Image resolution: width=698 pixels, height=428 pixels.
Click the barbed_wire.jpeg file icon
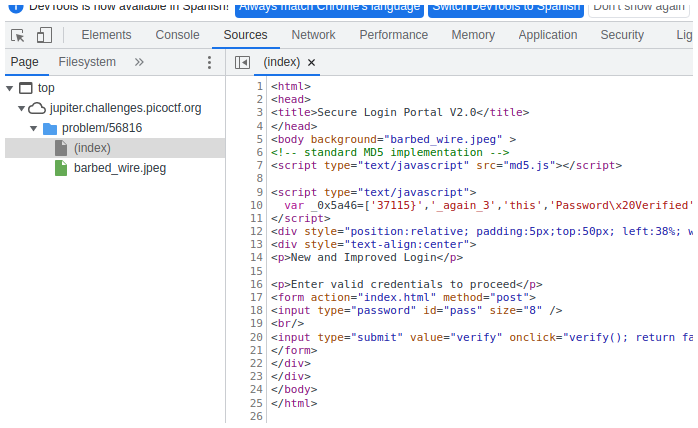coord(61,168)
